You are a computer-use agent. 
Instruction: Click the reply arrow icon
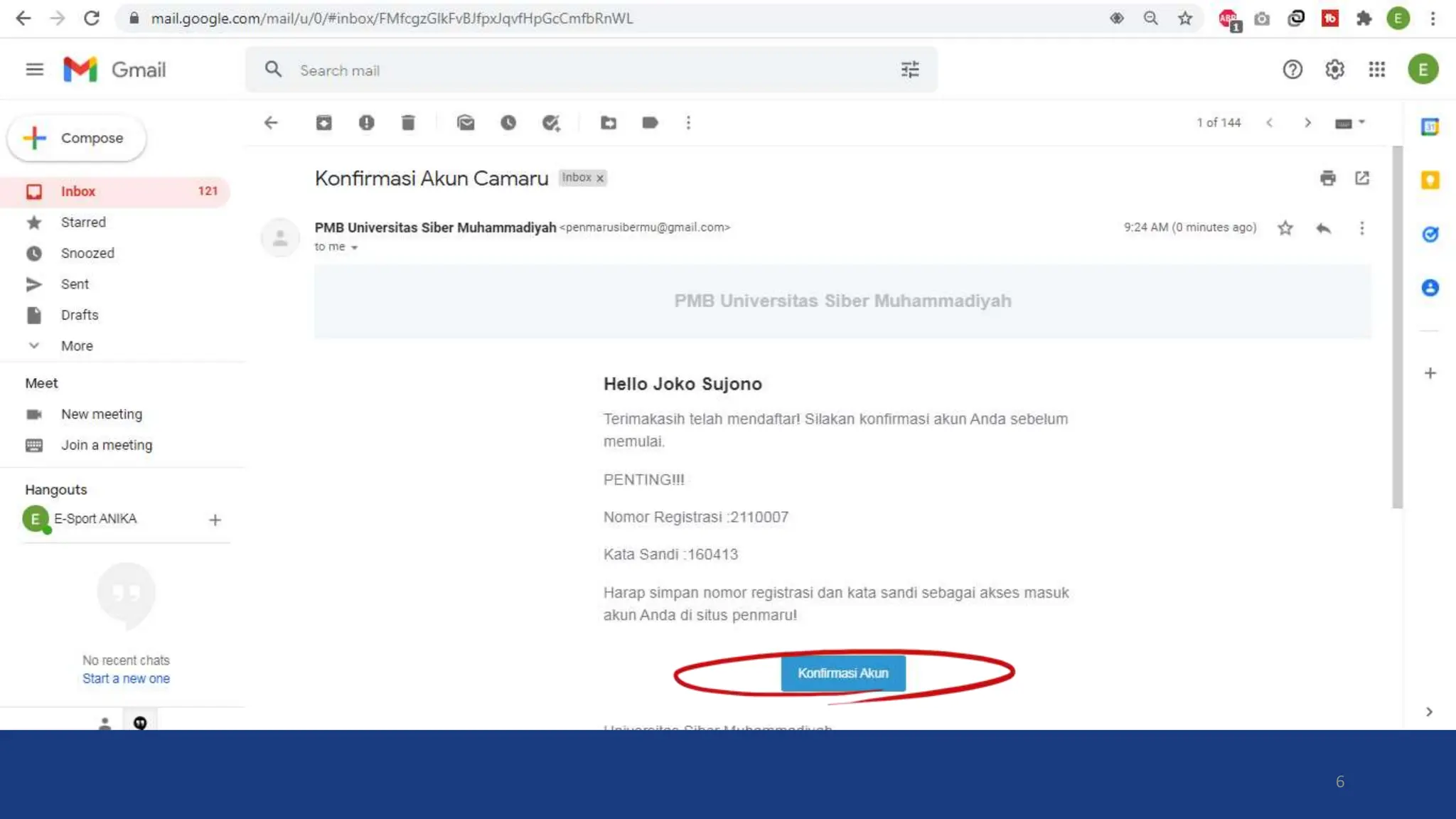1323,228
